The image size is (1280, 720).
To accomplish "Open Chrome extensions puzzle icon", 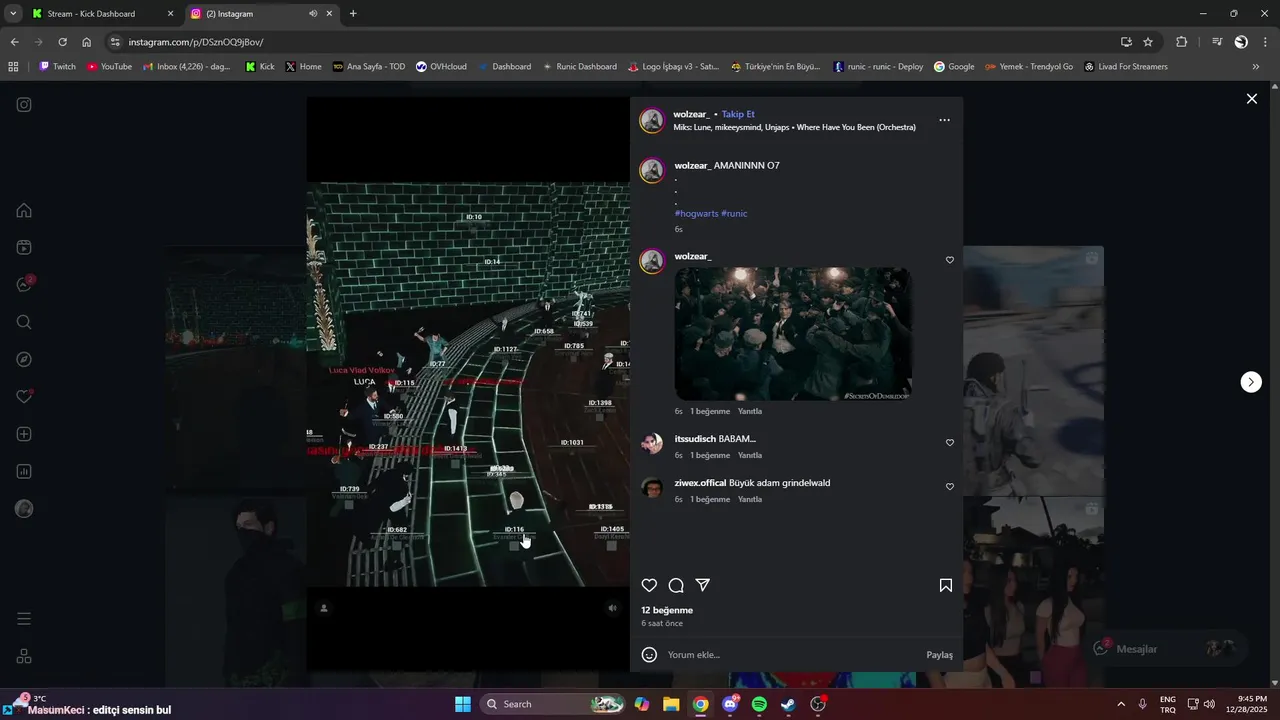I will [1182, 42].
